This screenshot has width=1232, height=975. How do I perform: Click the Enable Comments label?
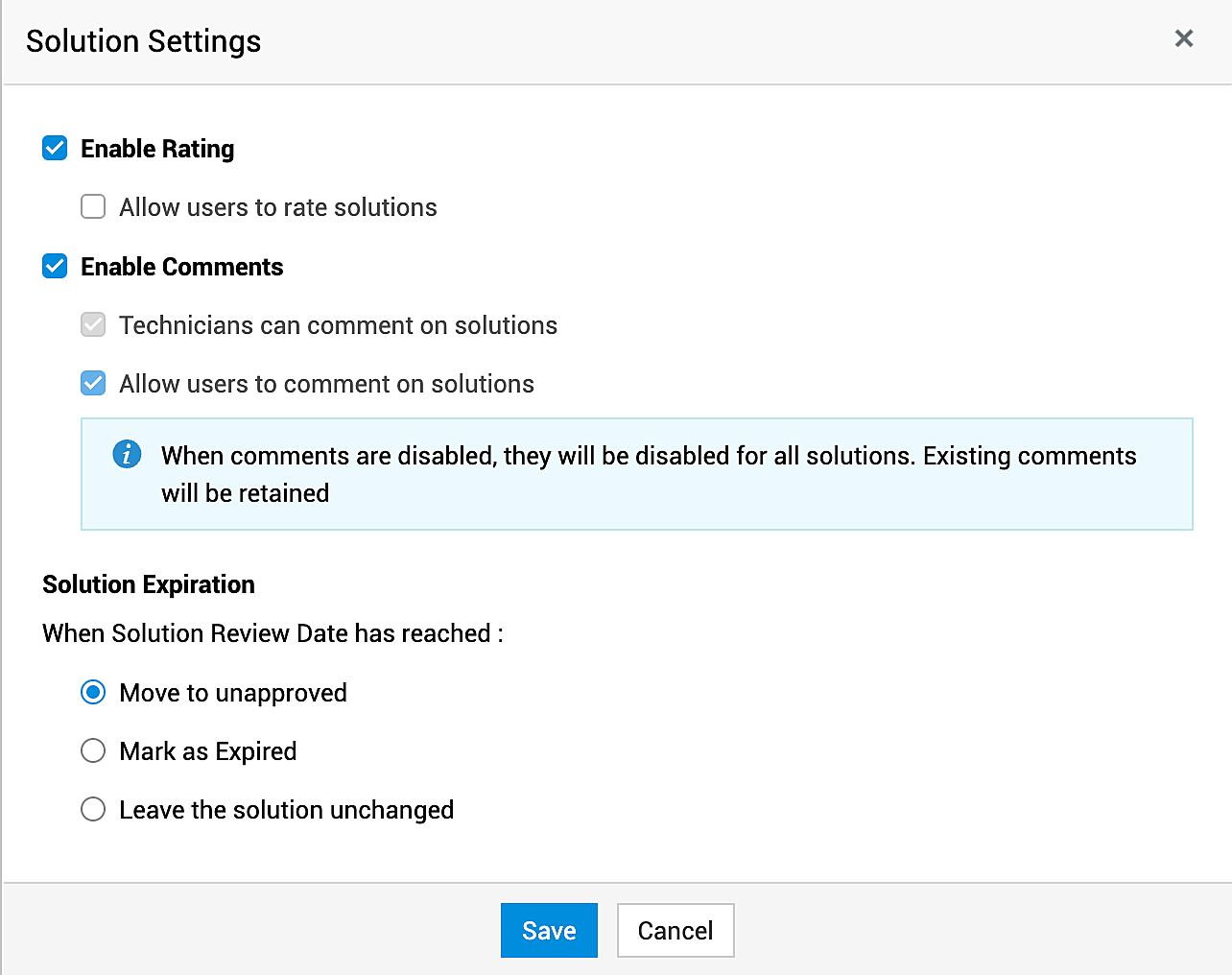(x=182, y=267)
